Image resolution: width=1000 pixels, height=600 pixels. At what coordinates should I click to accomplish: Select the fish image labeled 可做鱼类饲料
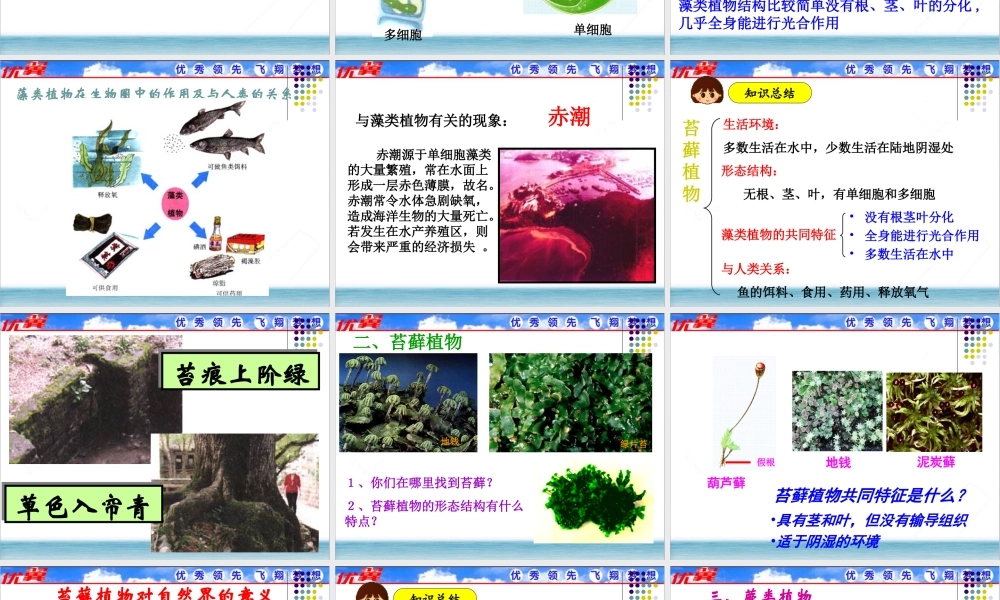pos(225,135)
